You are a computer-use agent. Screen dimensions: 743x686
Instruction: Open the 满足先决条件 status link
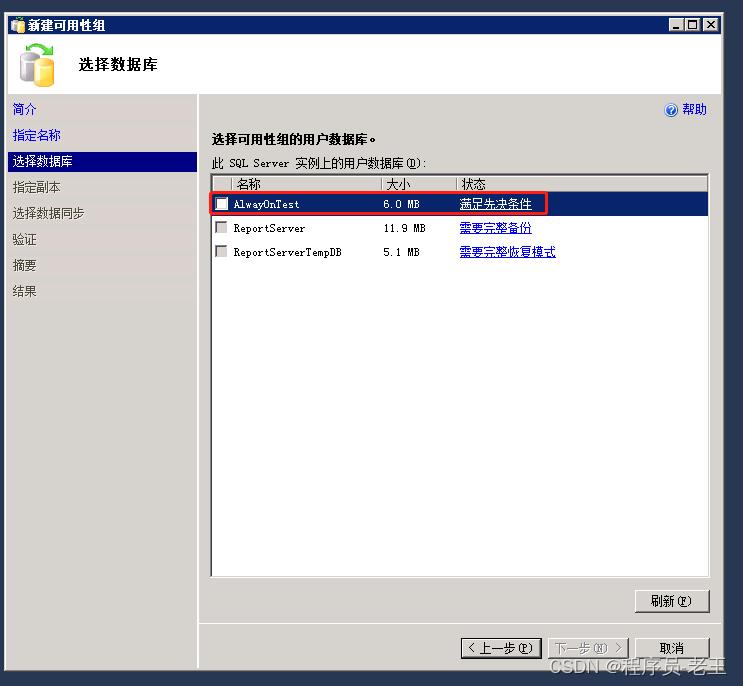[x=495, y=204]
